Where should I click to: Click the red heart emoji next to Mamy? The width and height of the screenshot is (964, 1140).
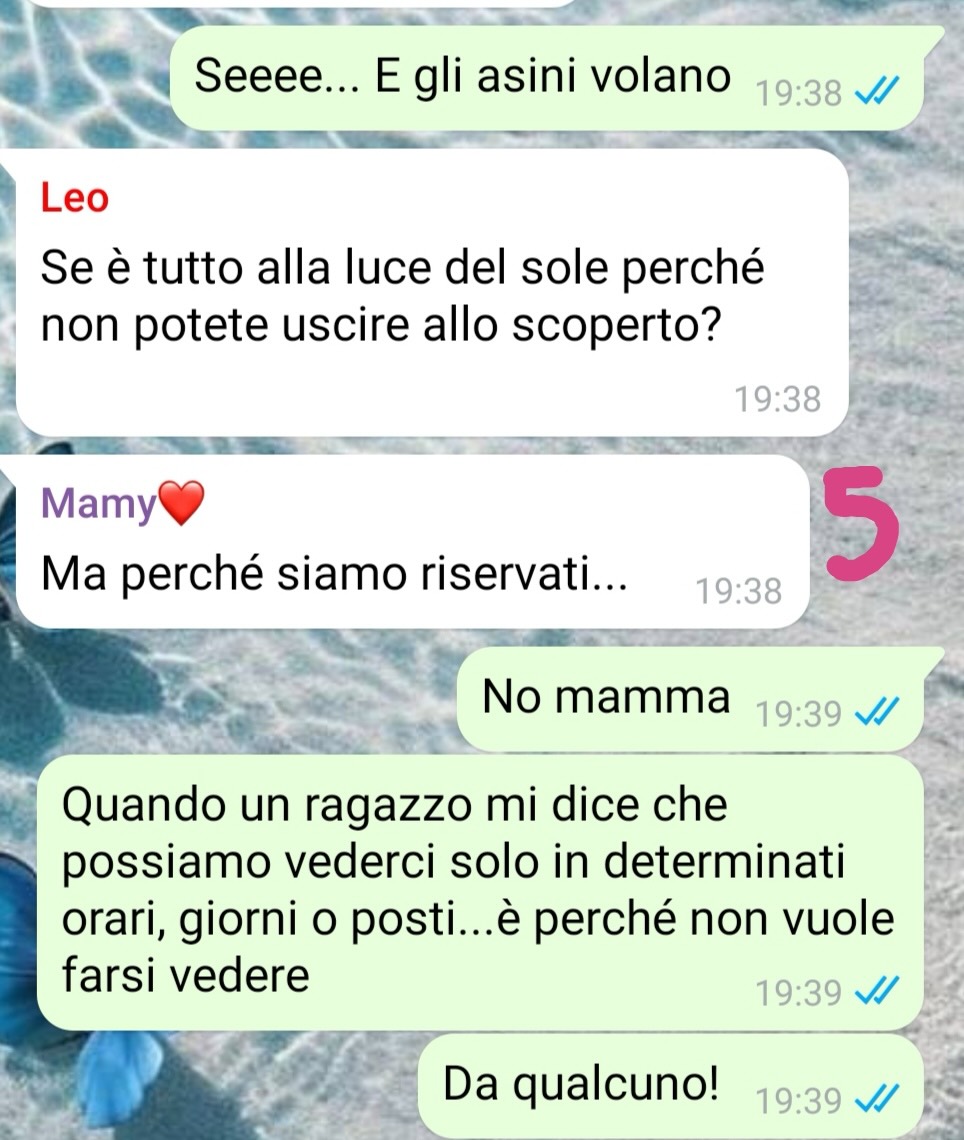coord(181,503)
